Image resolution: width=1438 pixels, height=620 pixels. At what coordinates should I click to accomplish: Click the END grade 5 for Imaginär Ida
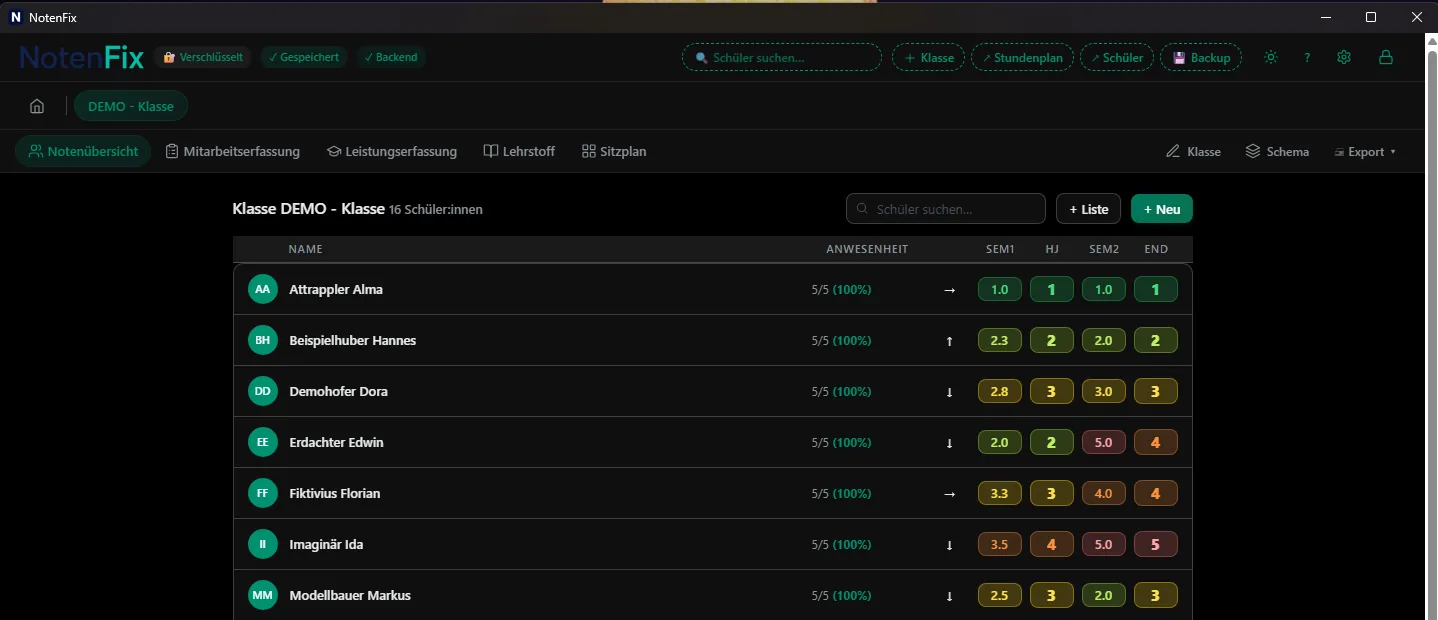click(x=1155, y=545)
